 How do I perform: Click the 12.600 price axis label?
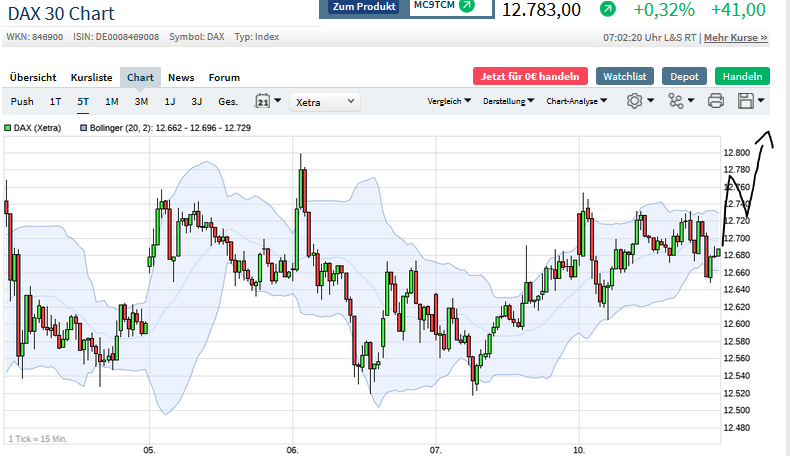[x=737, y=324]
